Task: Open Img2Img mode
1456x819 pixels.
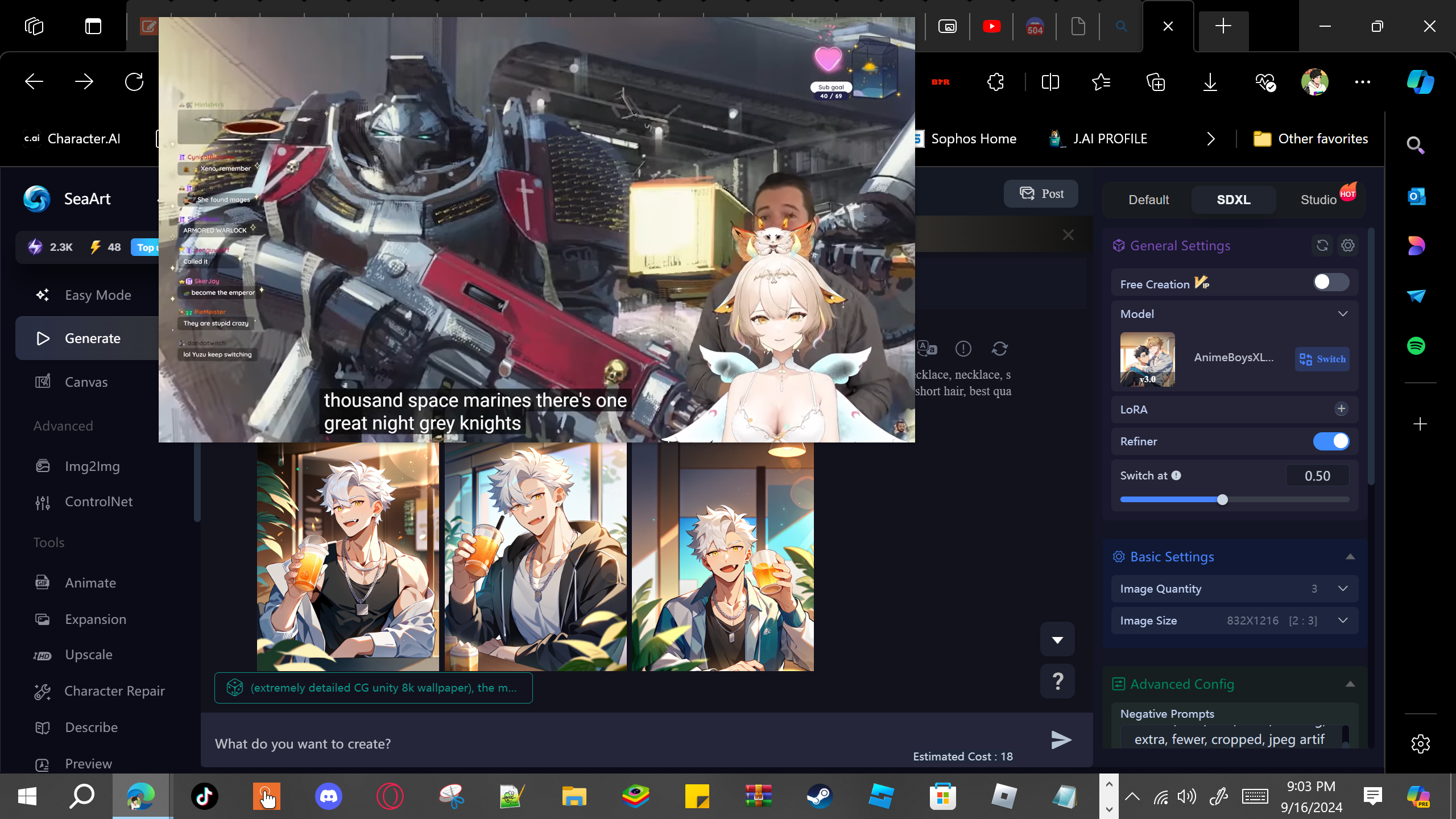Action: (x=92, y=466)
